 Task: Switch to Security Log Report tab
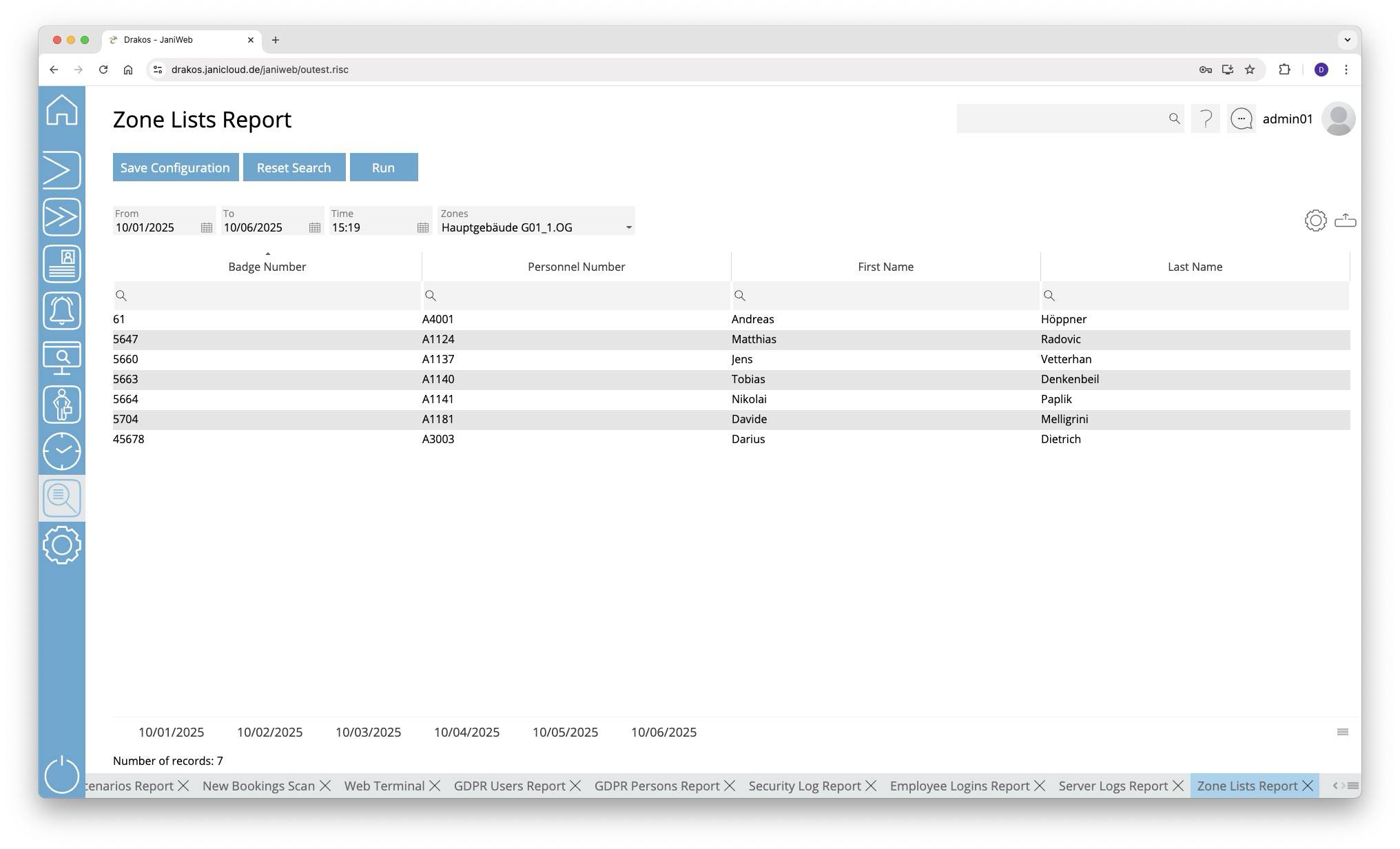pyautogui.click(x=804, y=786)
